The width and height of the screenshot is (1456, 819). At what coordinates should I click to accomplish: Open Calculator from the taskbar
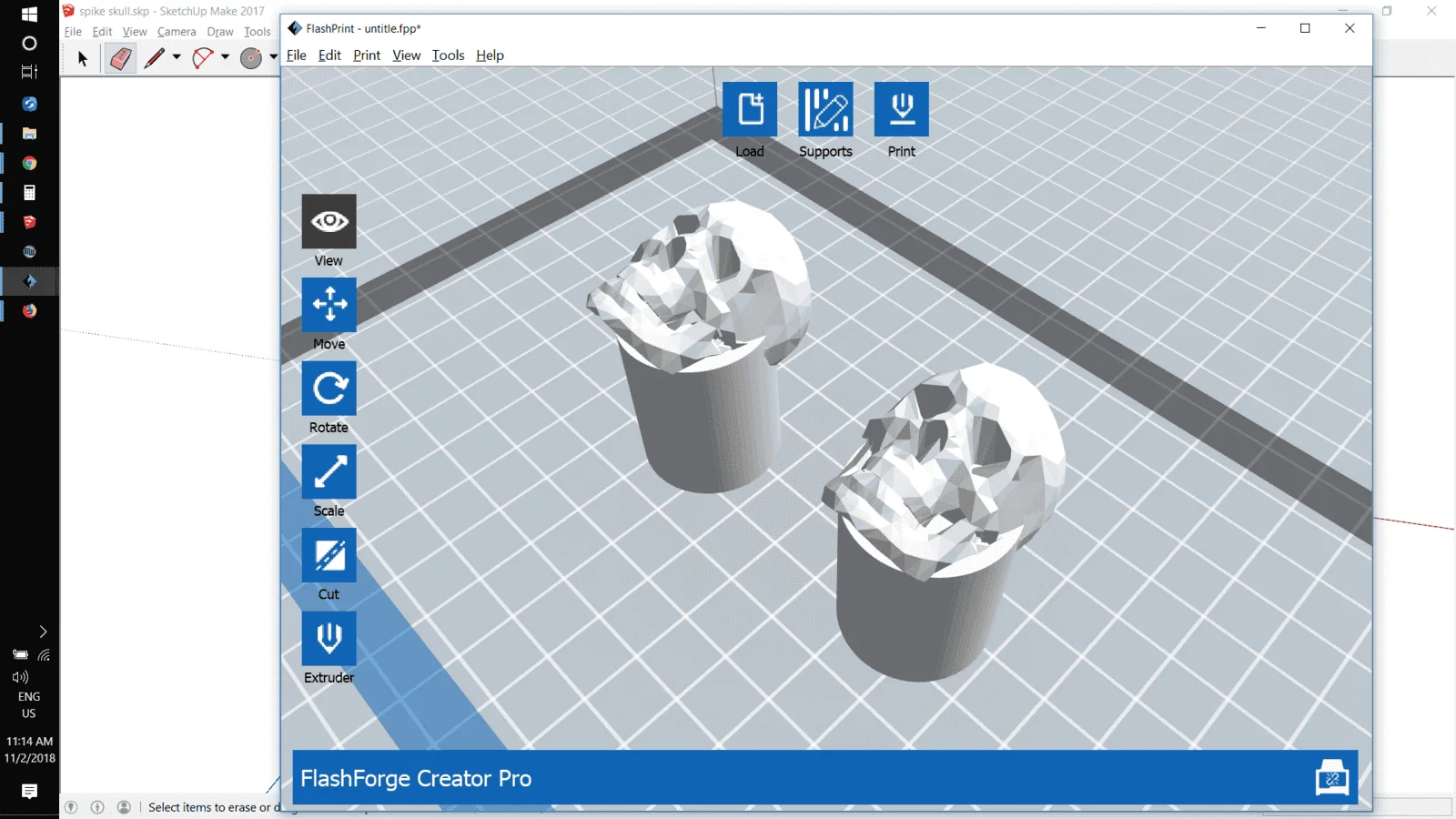pos(29,192)
